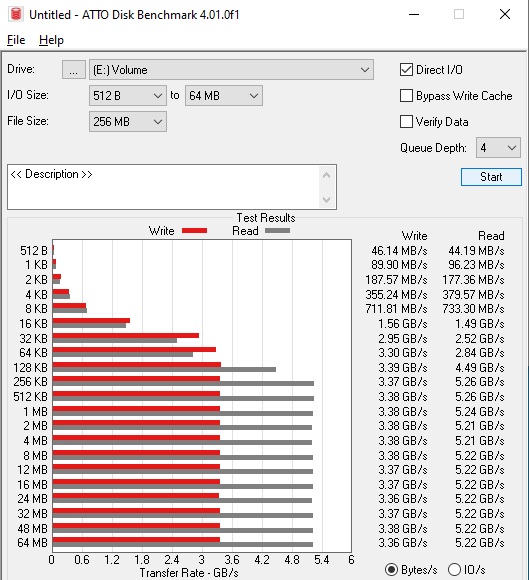The width and height of the screenshot is (529, 580).
Task: Click the description scrollbar down arrow
Action: tap(326, 200)
